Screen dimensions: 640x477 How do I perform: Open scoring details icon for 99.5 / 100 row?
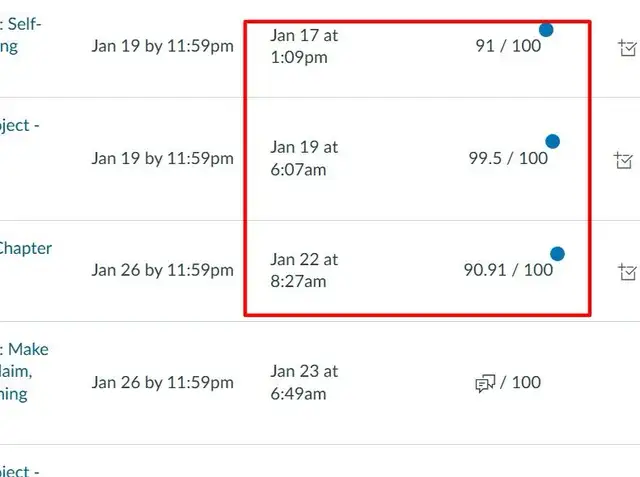[x=624, y=160]
